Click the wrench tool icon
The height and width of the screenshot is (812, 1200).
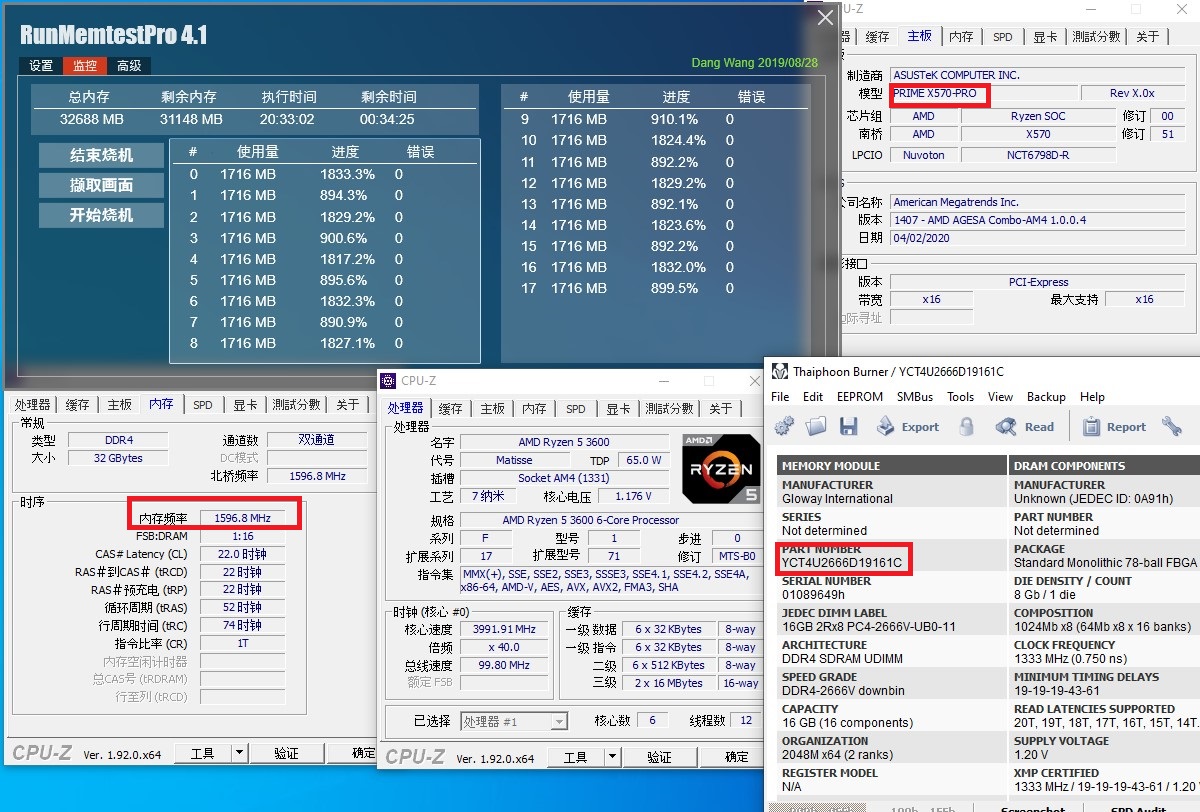(1172, 427)
